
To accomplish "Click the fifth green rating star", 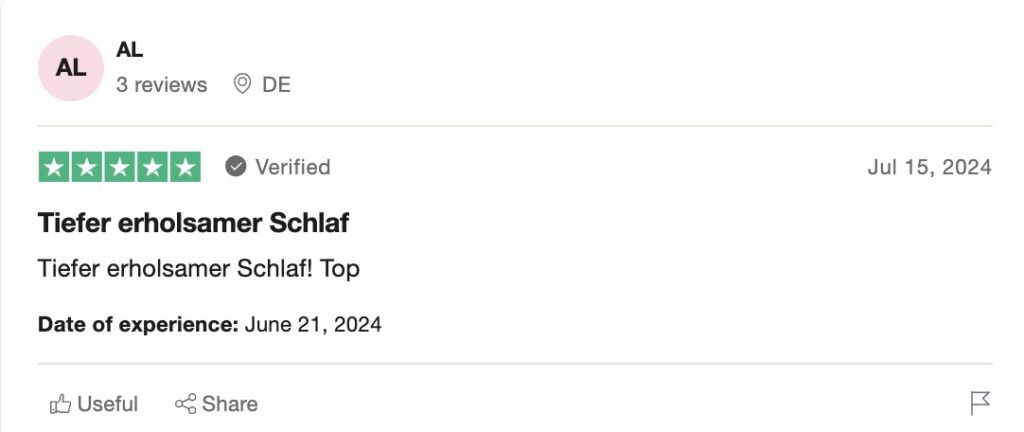I will pyautogui.click(x=184, y=167).
